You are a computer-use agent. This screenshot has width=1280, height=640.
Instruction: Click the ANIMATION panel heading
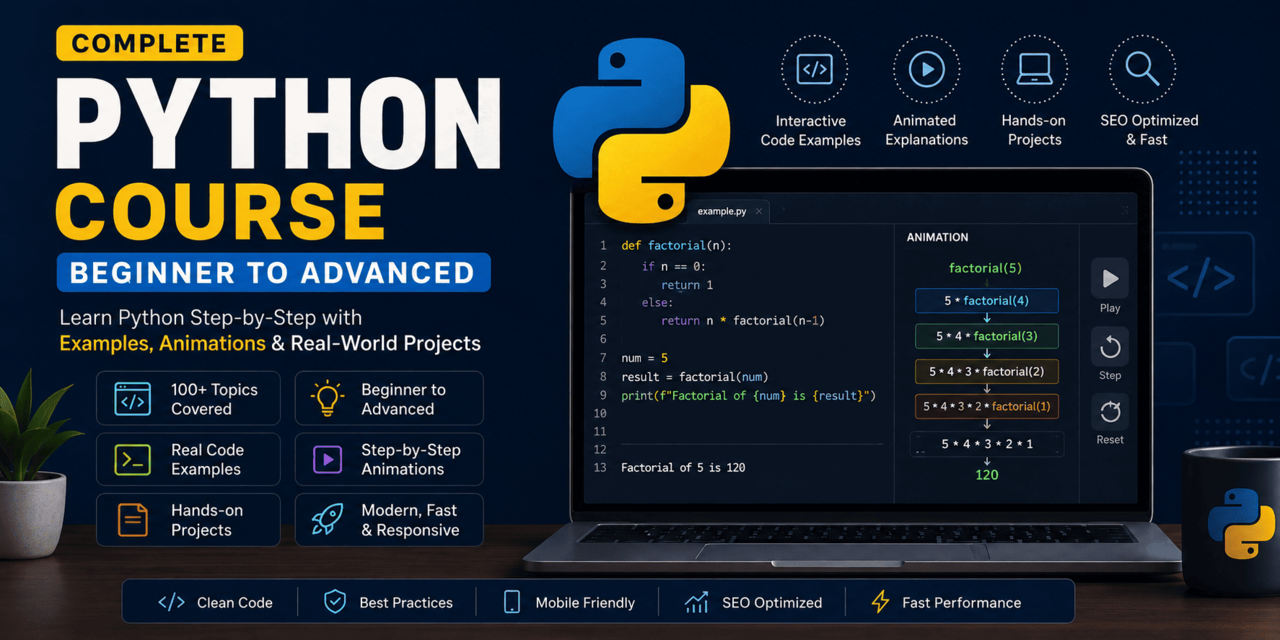937,237
